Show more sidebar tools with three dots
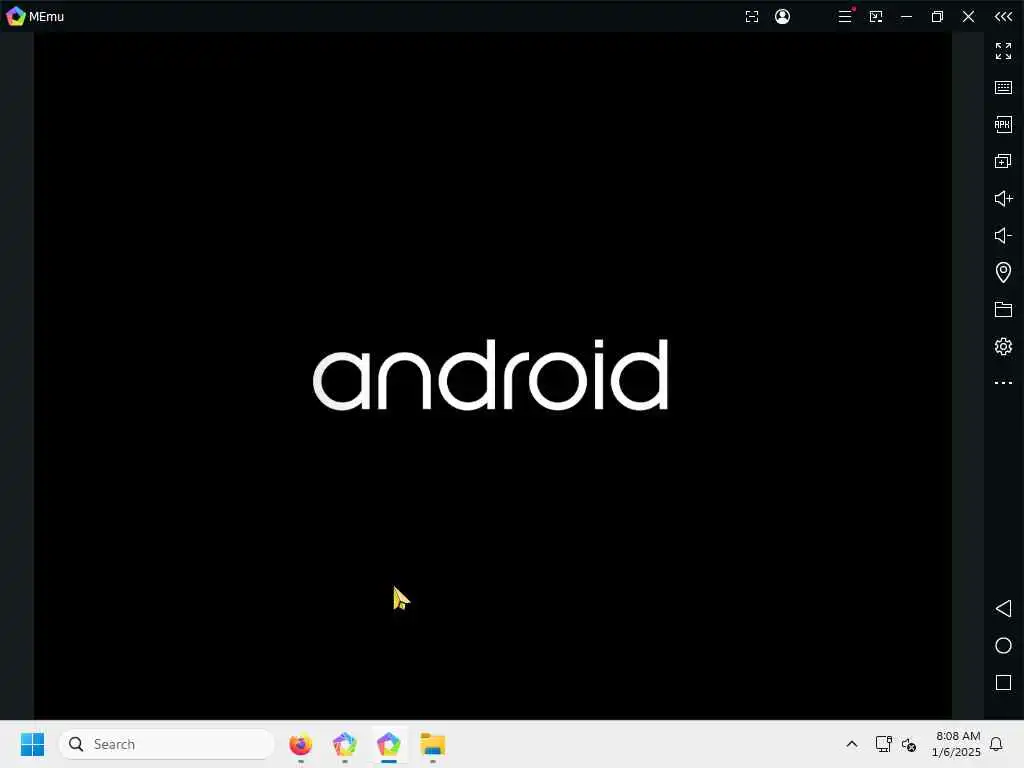Viewport: 1024px width, 768px height. pyautogui.click(x=1003, y=383)
